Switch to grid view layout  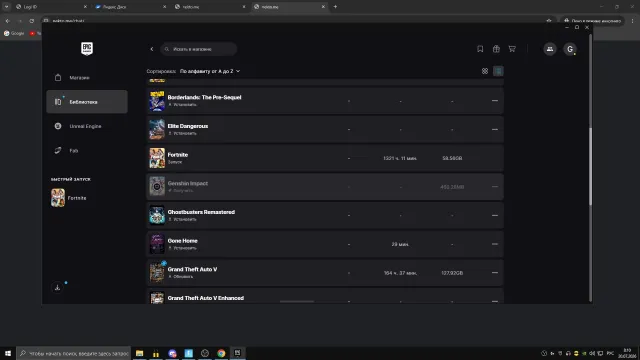[484, 71]
